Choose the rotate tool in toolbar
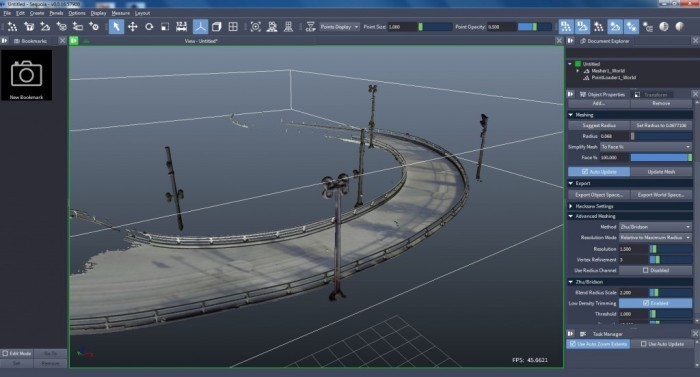 [149, 27]
